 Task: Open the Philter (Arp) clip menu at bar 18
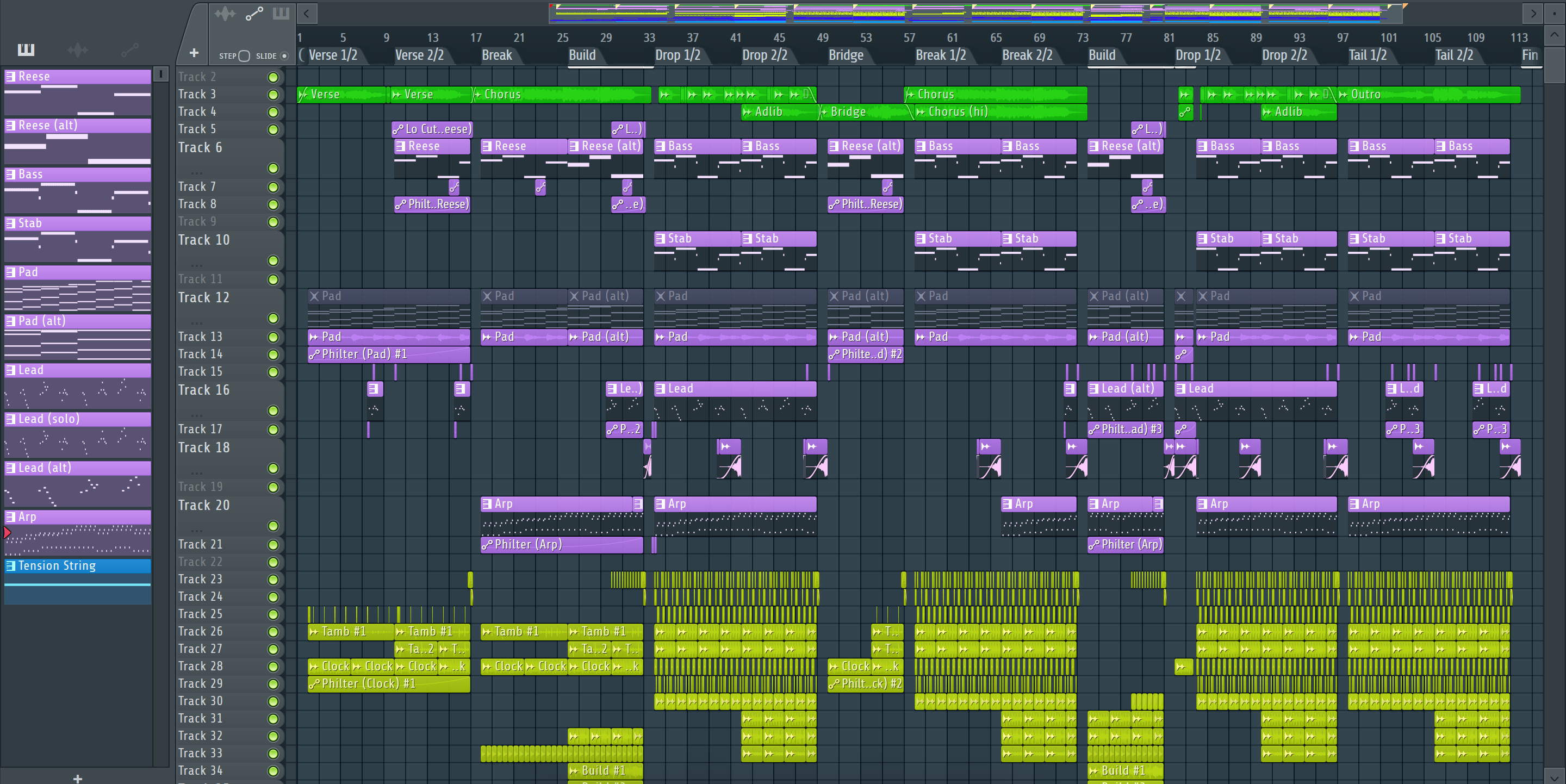pyautogui.click(x=487, y=545)
